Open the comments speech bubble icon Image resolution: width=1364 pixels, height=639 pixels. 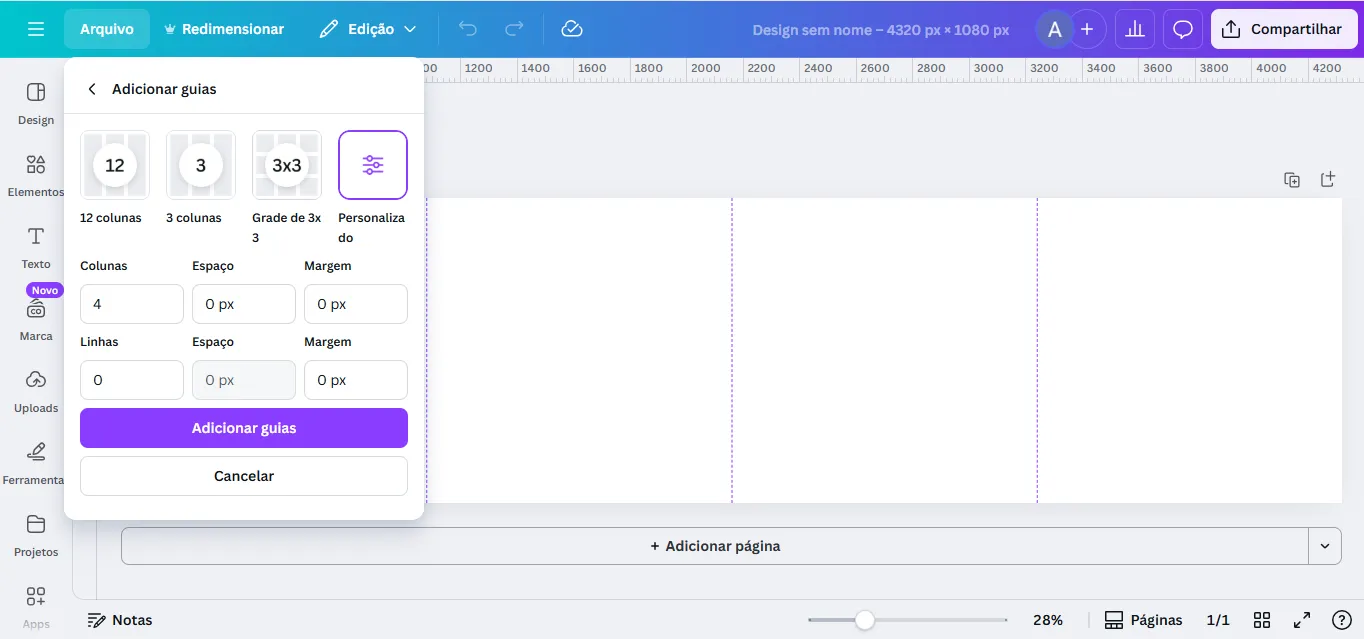(x=1183, y=29)
